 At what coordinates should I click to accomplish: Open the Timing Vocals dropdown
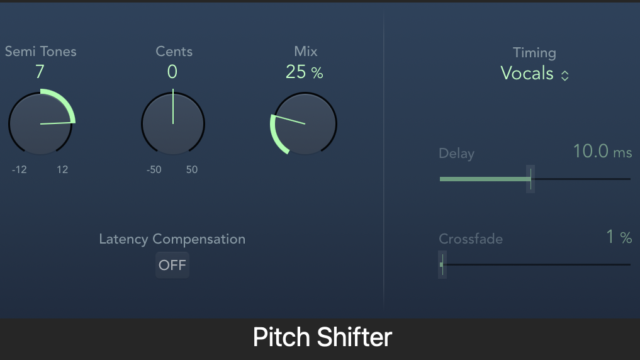pyautogui.click(x=534, y=74)
